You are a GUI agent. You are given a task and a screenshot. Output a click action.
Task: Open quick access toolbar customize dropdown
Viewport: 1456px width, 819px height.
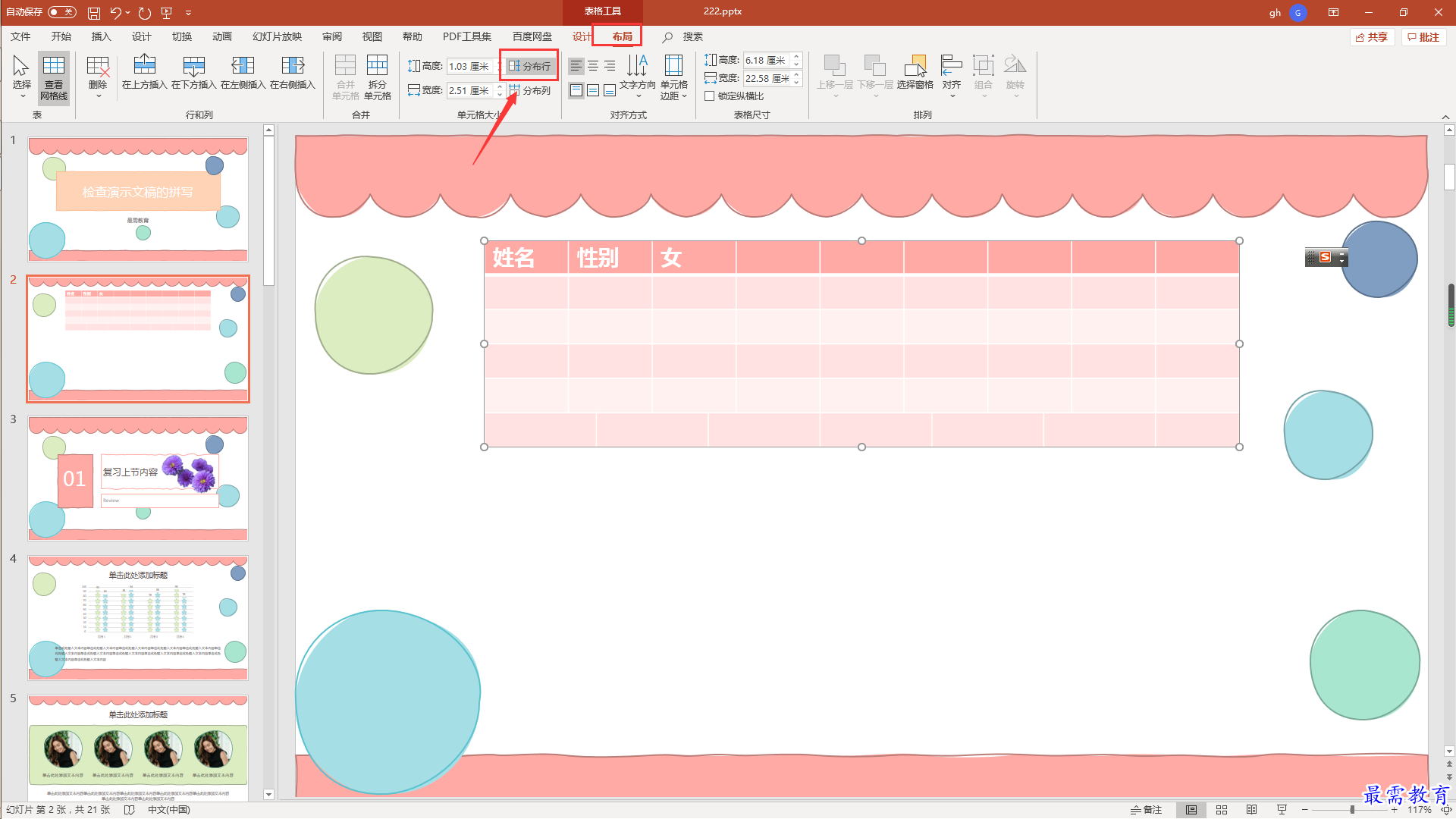pos(188,13)
